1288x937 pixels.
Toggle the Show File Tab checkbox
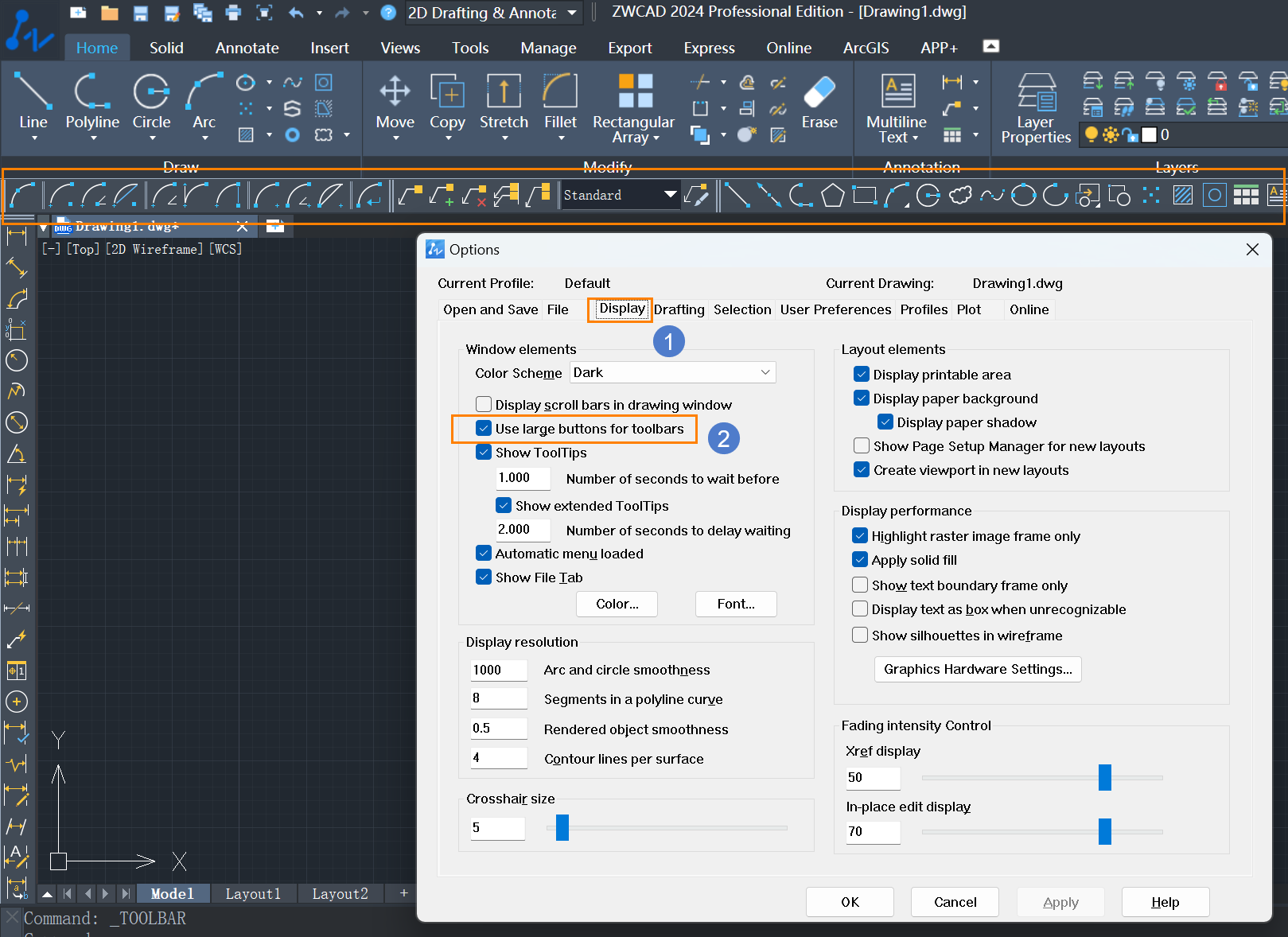(x=484, y=577)
